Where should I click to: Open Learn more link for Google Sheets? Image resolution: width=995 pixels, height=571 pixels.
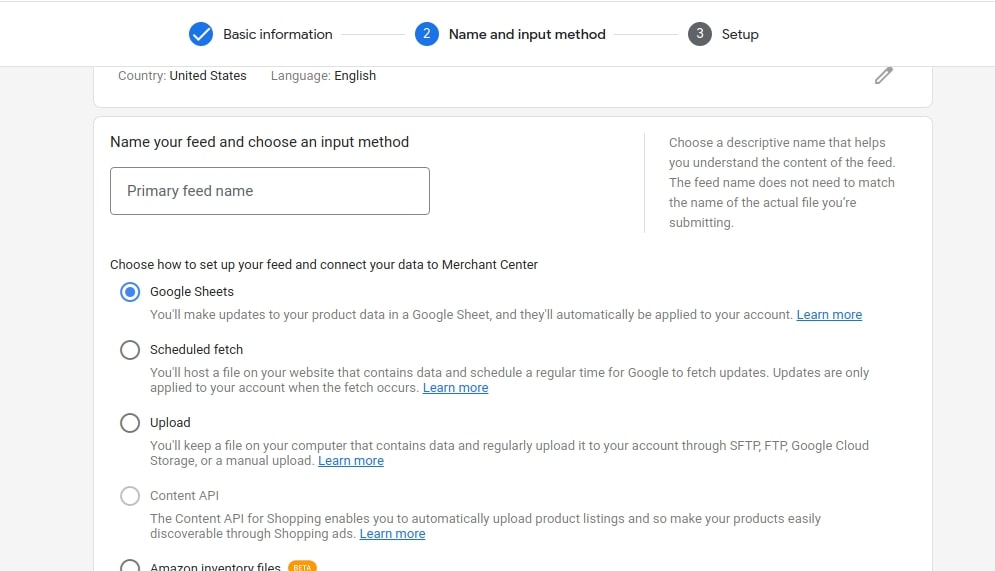[x=829, y=315]
